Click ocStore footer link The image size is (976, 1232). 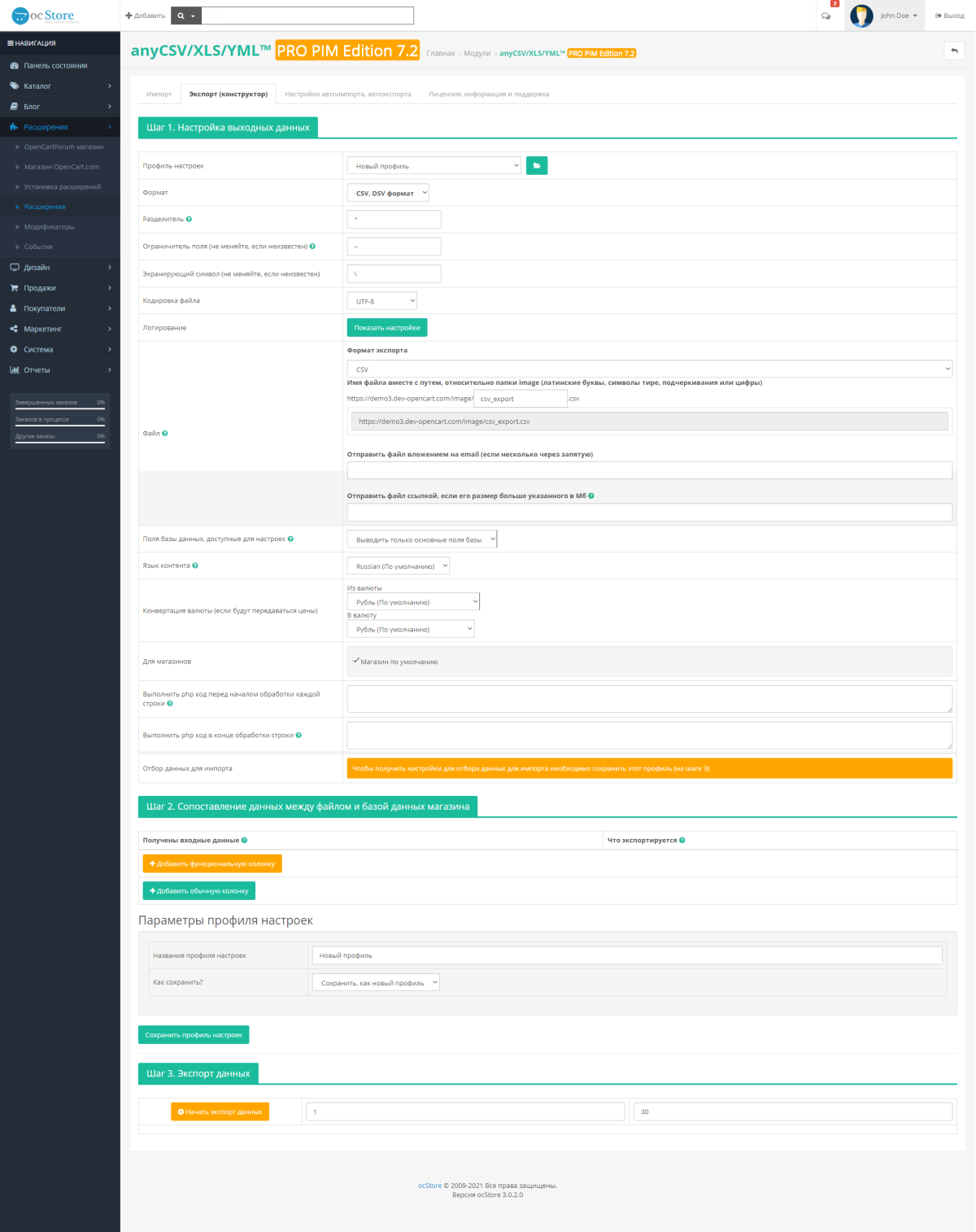(429, 1186)
